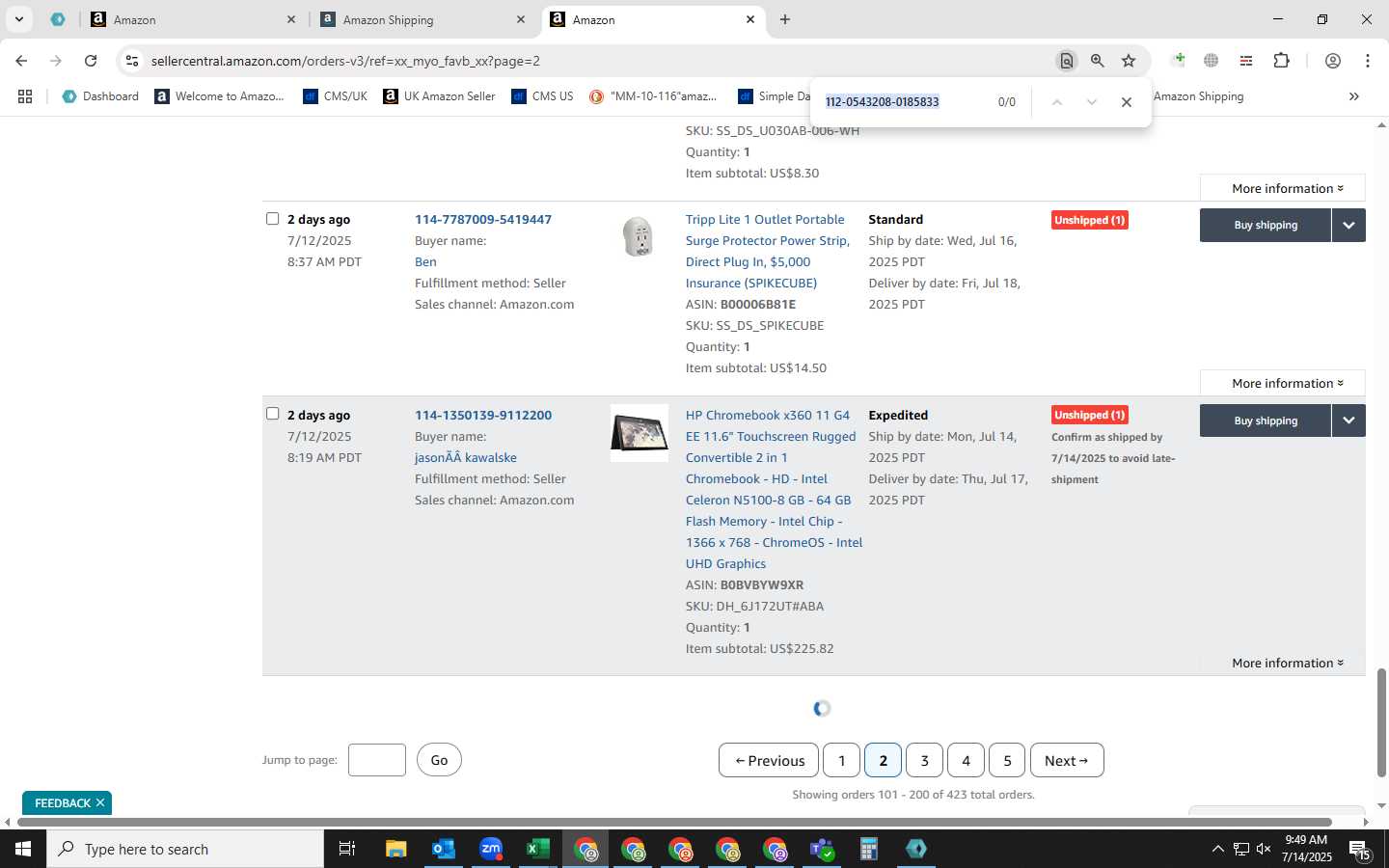
Task: Open the UK Amazon Seller bookmark
Action: [439, 96]
